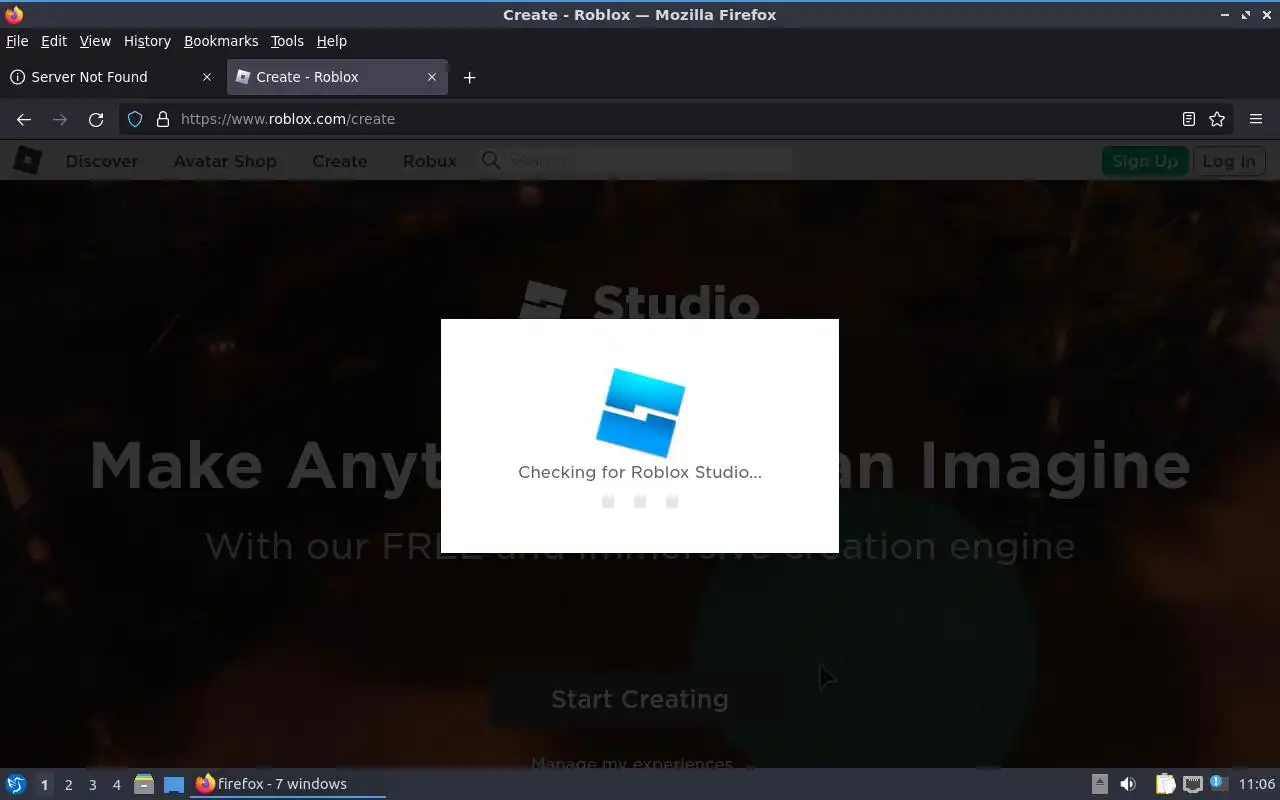
Task: Click the Log In button
Action: tap(1229, 161)
